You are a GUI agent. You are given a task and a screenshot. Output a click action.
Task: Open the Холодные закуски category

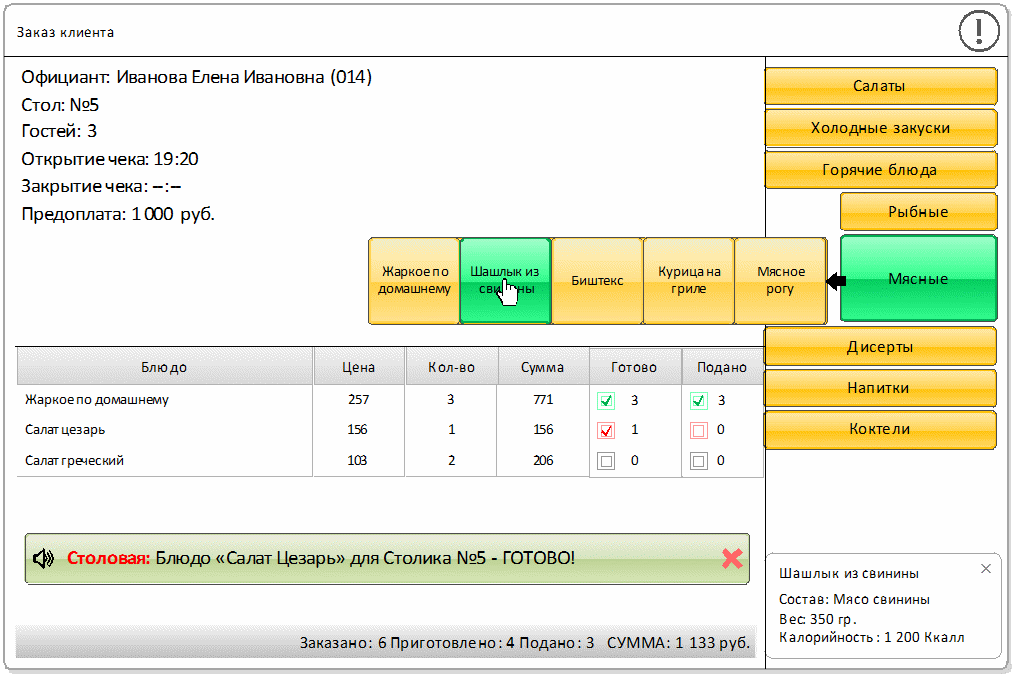pos(880,128)
